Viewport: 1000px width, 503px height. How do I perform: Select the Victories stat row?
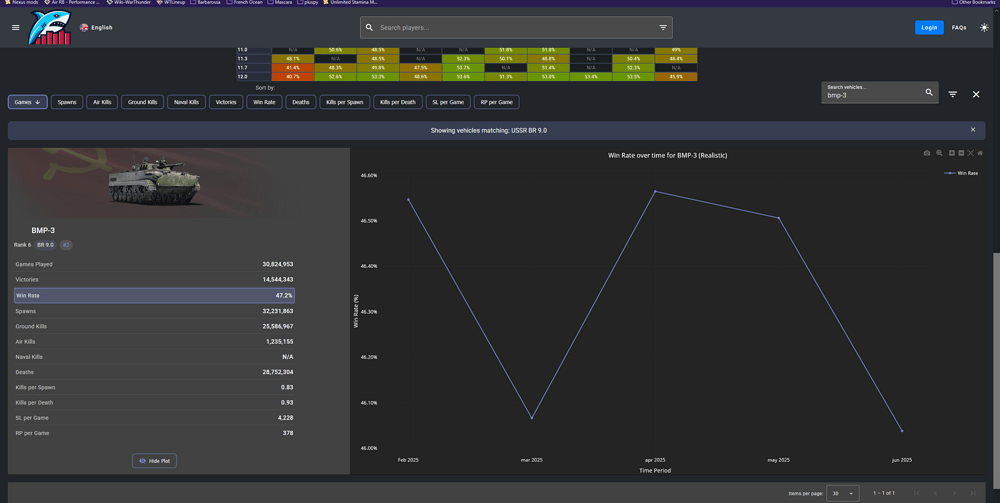tap(154, 280)
